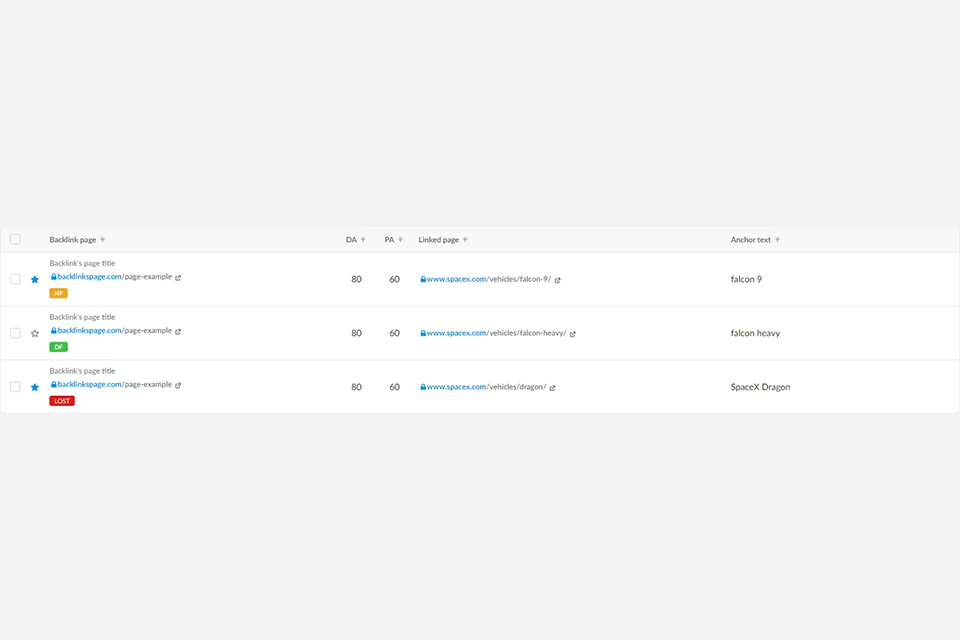Image resolution: width=960 pixels, height=640 pixels.
Task: Click PA value 60 in SpaceX Dragon row
Action: pyautogui.click(x=394, y=387)
